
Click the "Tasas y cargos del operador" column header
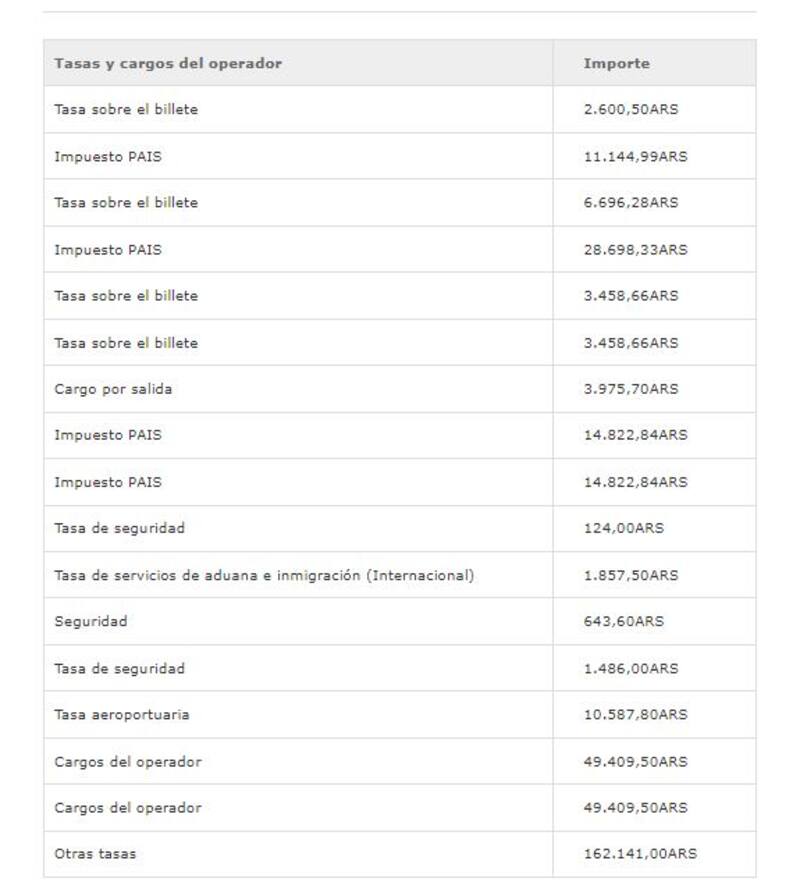168,63
